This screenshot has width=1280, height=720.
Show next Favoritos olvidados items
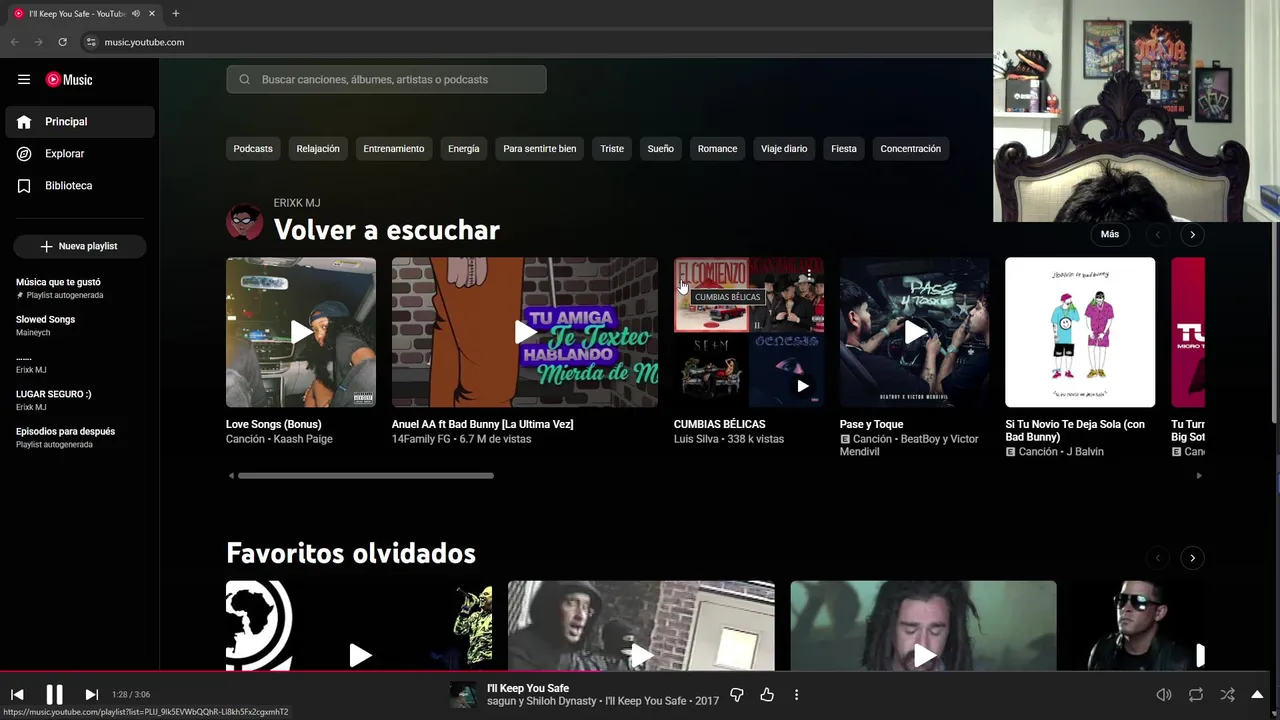1192,558
